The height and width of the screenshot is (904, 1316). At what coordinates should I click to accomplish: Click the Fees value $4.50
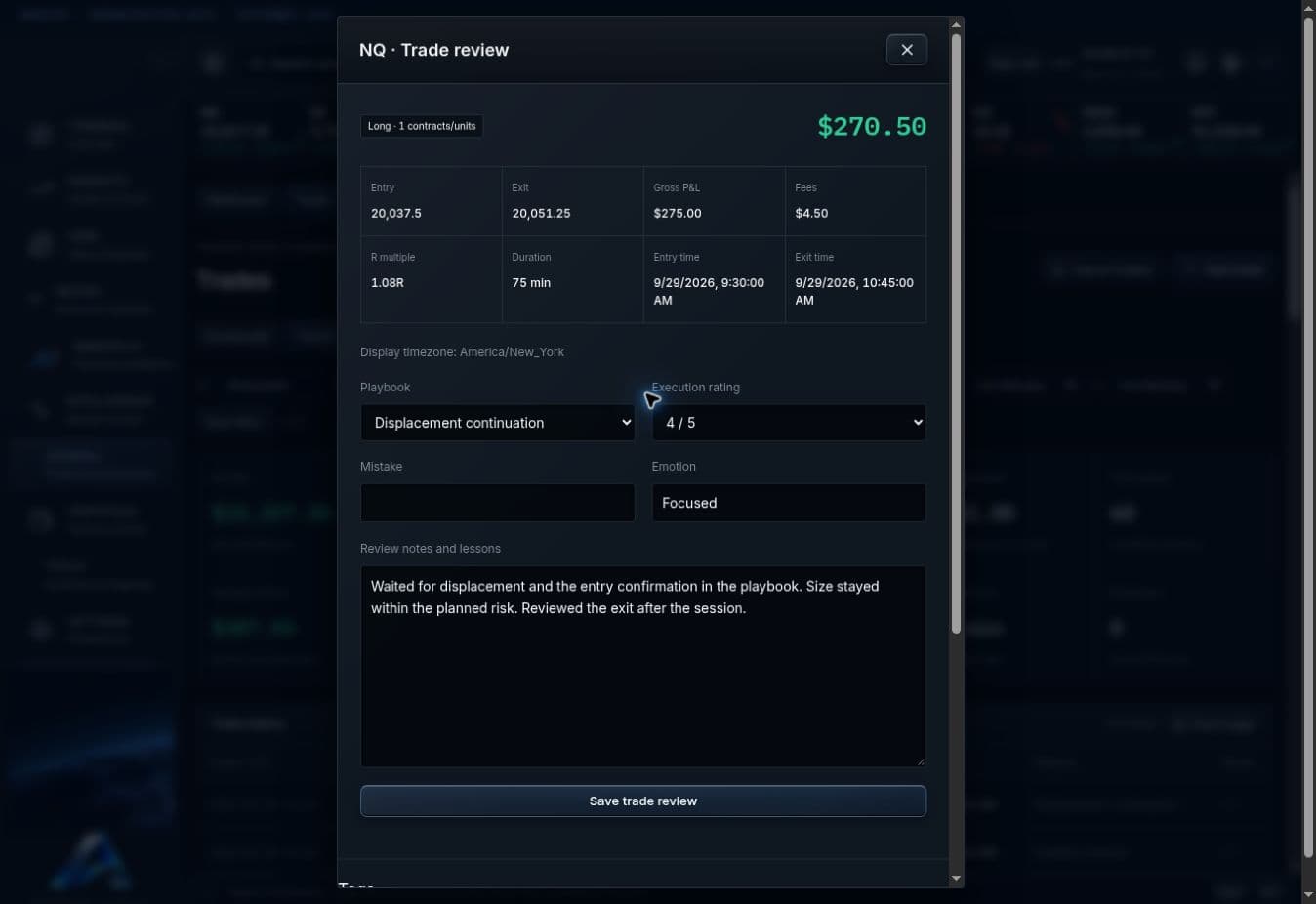811,213
